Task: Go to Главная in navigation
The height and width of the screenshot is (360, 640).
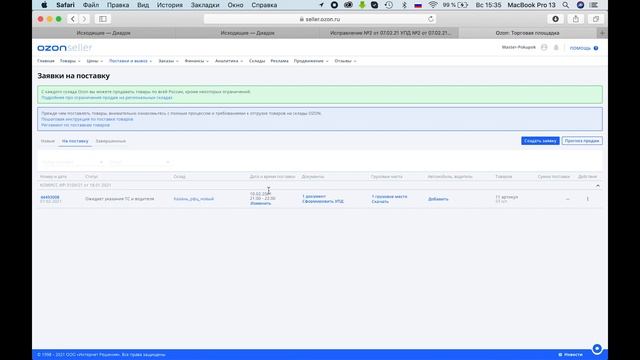Action: point(46,61)
